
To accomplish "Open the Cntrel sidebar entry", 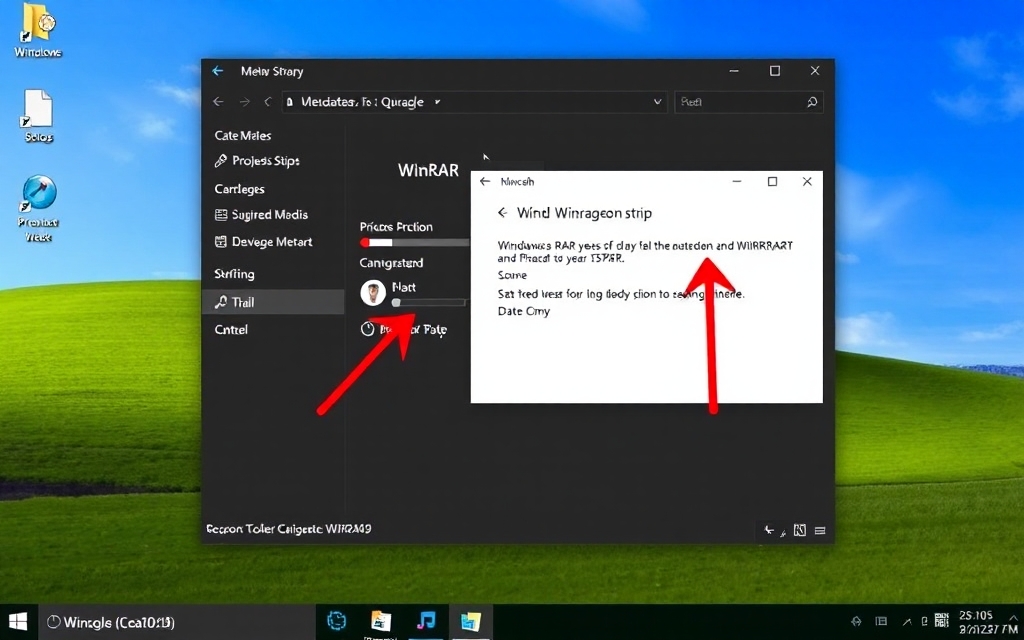I will (x=231, y=330).
